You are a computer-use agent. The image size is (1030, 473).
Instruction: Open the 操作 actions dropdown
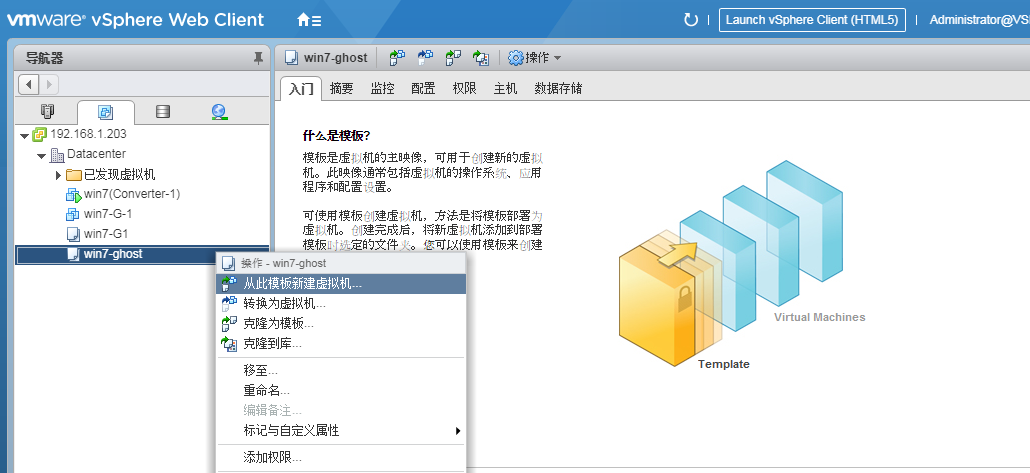pos(535,58)
